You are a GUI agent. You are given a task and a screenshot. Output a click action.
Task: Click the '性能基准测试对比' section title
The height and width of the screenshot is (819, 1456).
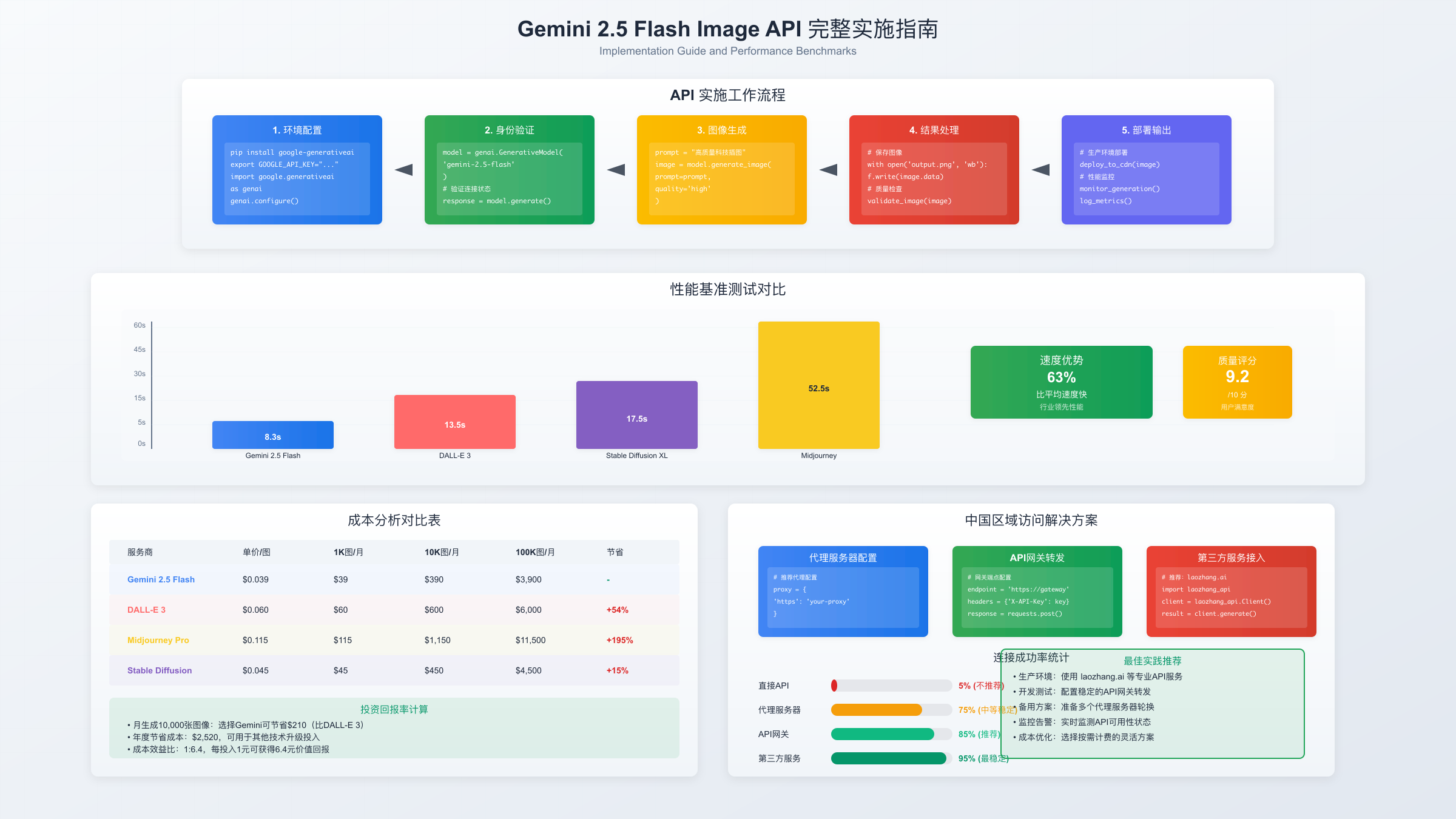click(x=728, y=289)
